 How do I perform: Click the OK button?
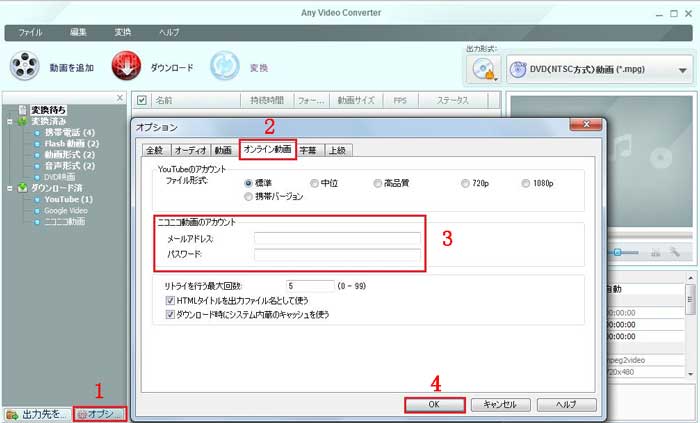click(434, 405)
